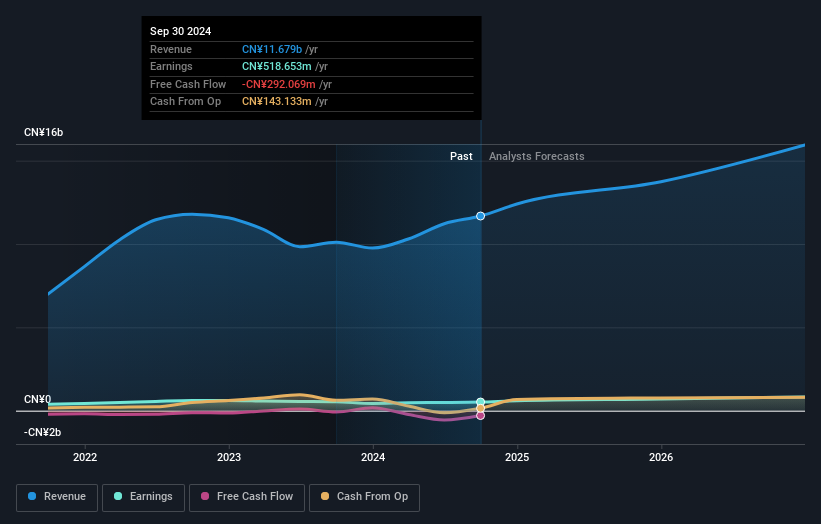Image resolution: width=821 pixels, height=524 pixels.
Task: Click the CN¥518.653m earnings value
Action: coord(276,66)
